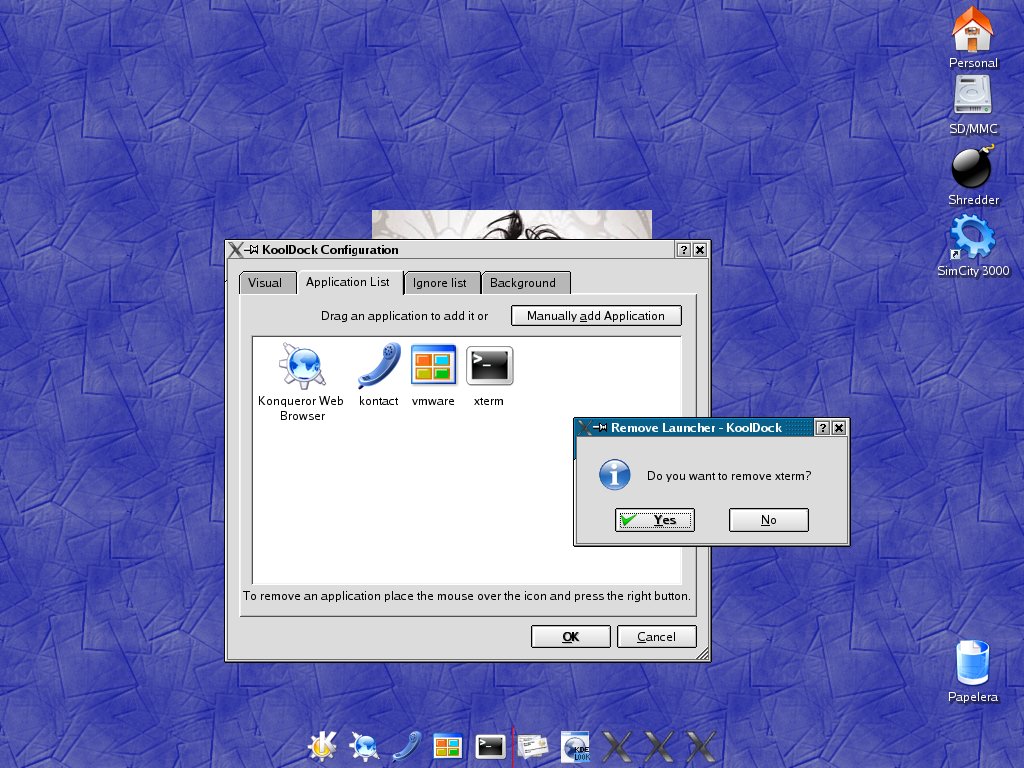Click Manually add Application button
Viewport: 1024px width, 768px height.
click(x=596, y=315)
